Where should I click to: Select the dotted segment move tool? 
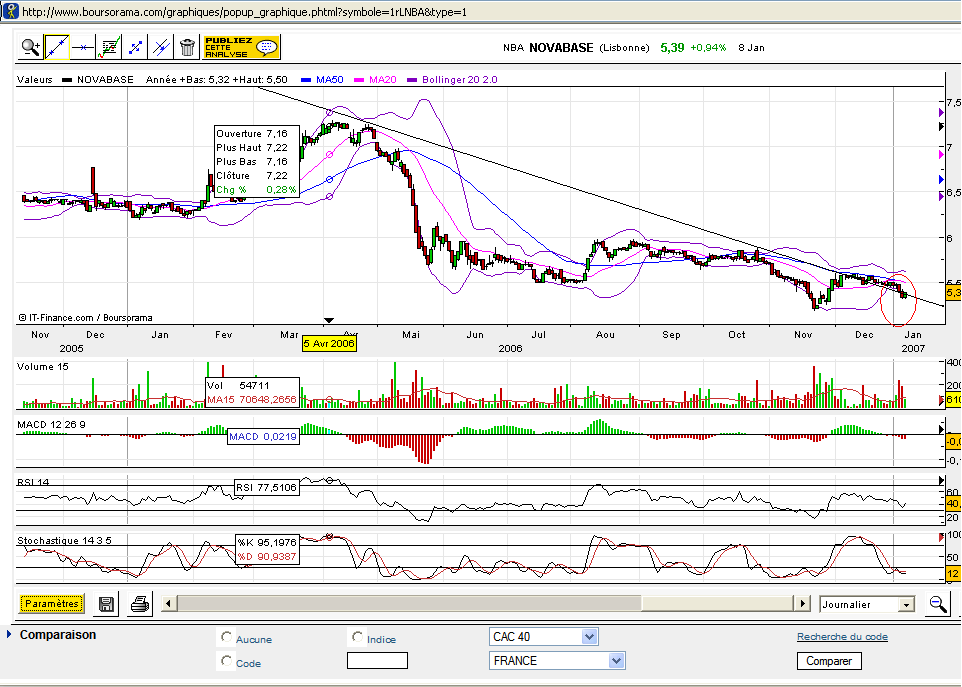point(135,46)
